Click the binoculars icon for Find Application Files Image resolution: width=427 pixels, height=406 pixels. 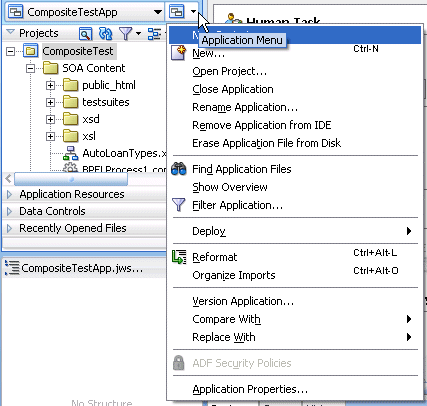(x=179, y=169)
